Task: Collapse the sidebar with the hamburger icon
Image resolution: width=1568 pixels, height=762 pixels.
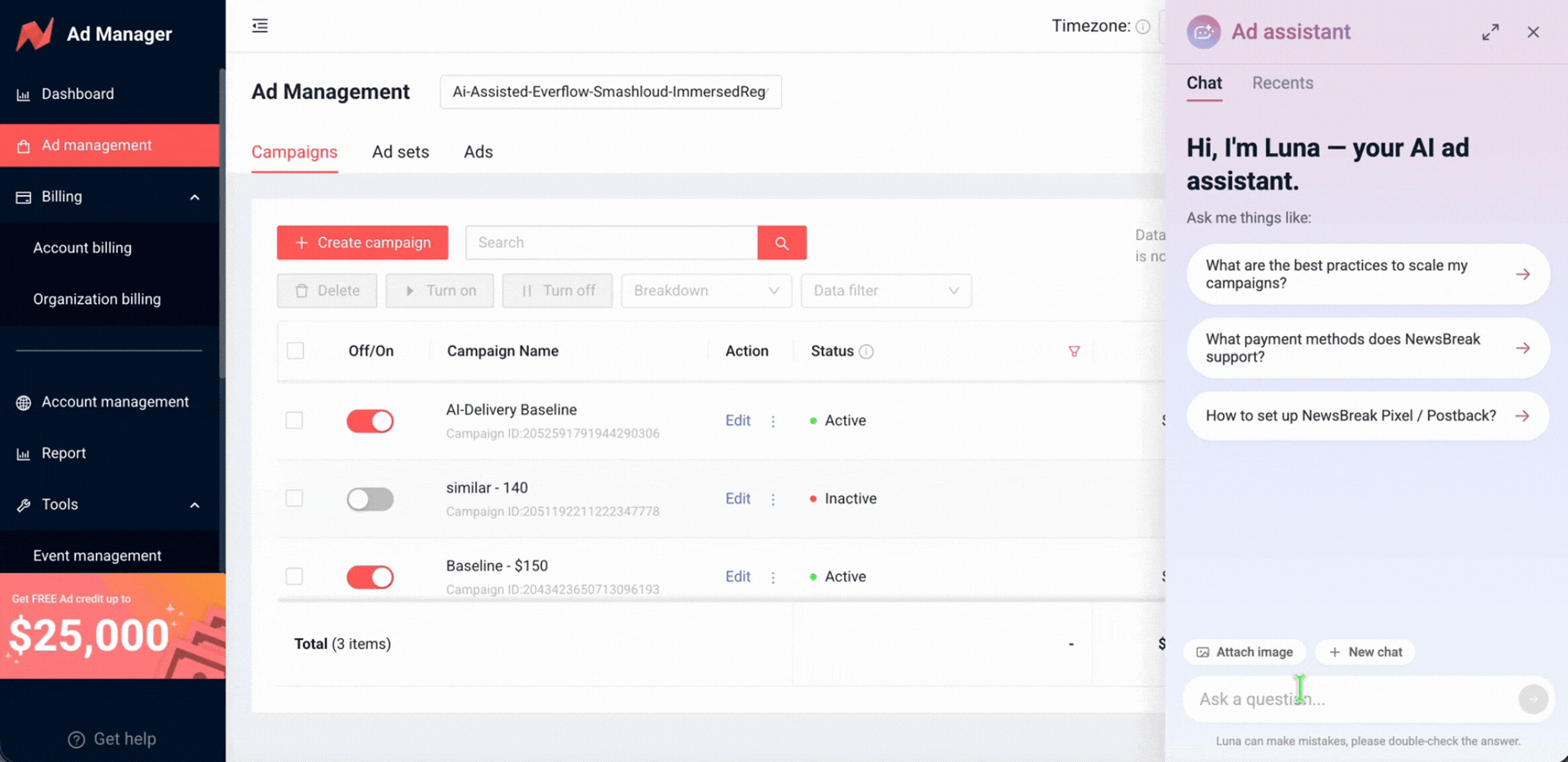Action: point(260,26)
